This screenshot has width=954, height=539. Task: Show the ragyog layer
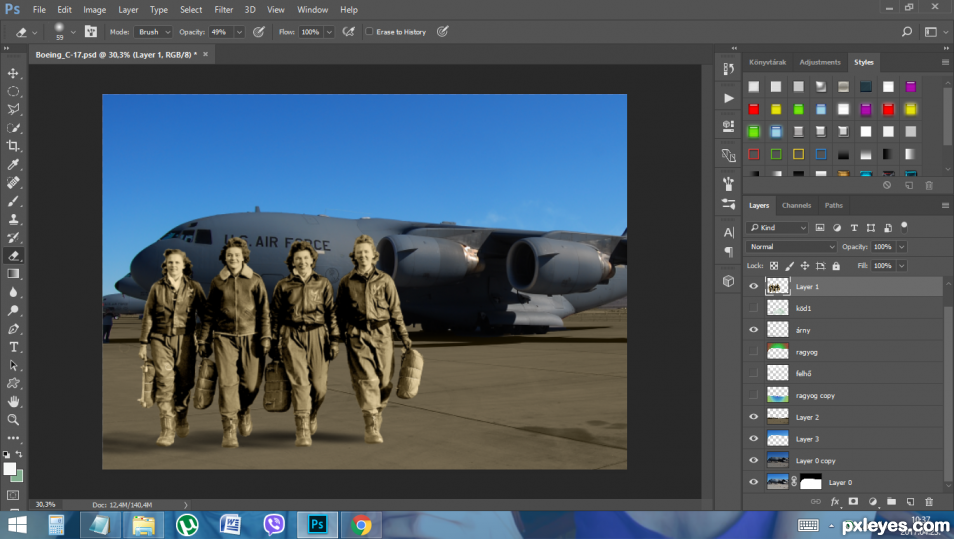tap(753, 352)
